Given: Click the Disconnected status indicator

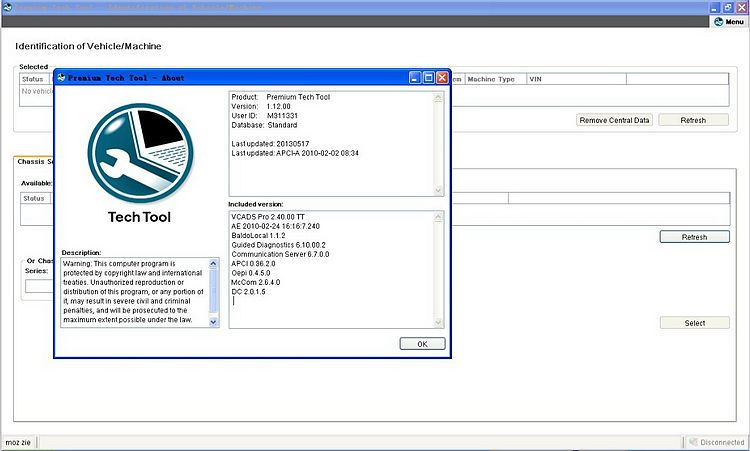Looking at the screenshot, I should click(717, 442).
